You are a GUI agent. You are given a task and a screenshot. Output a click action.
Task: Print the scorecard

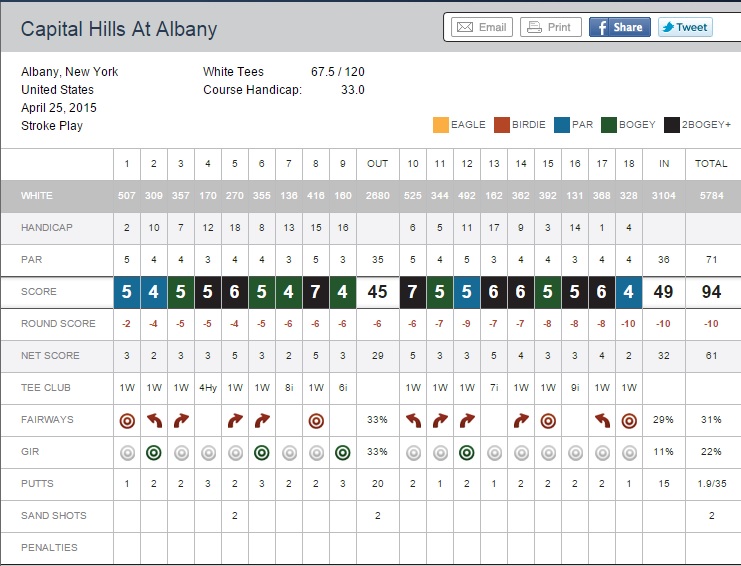pos(548,27)
